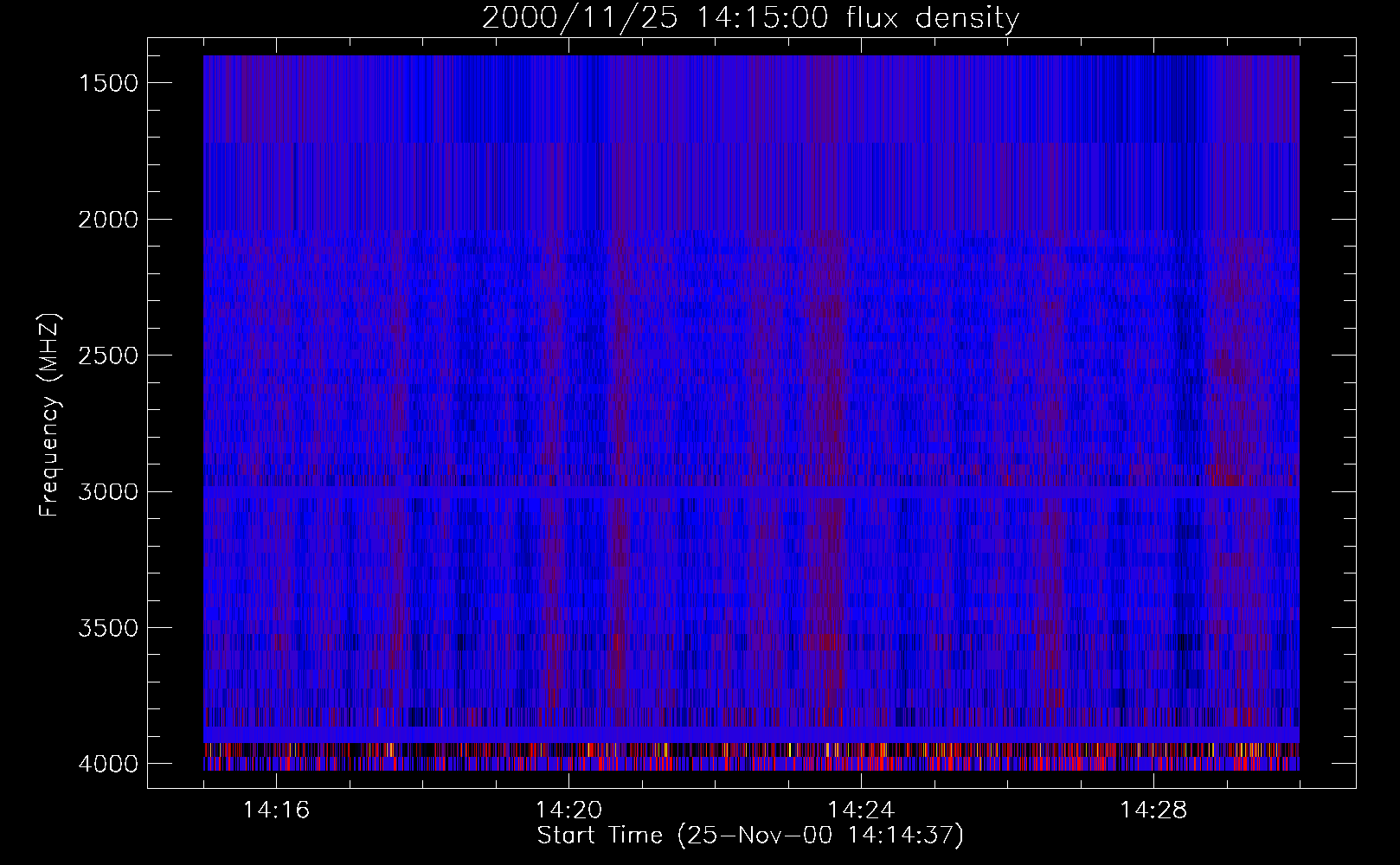This screenshot has height=865, width=1400.
Task: Click the yellow-red striped band just above 4000 MHz
Action: point(751,749)
